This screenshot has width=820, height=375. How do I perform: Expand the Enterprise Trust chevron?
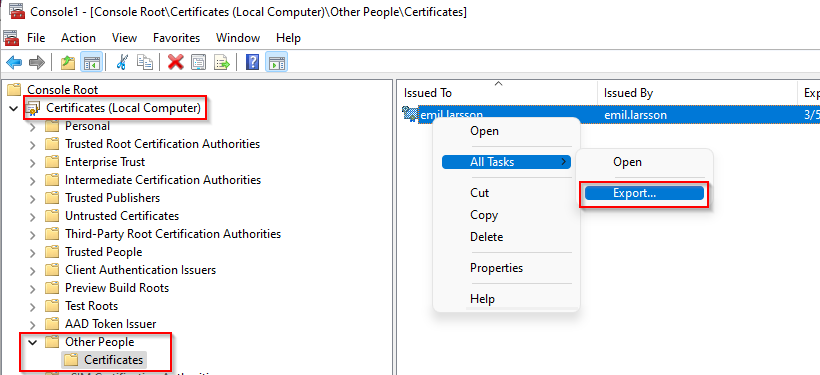32,163
